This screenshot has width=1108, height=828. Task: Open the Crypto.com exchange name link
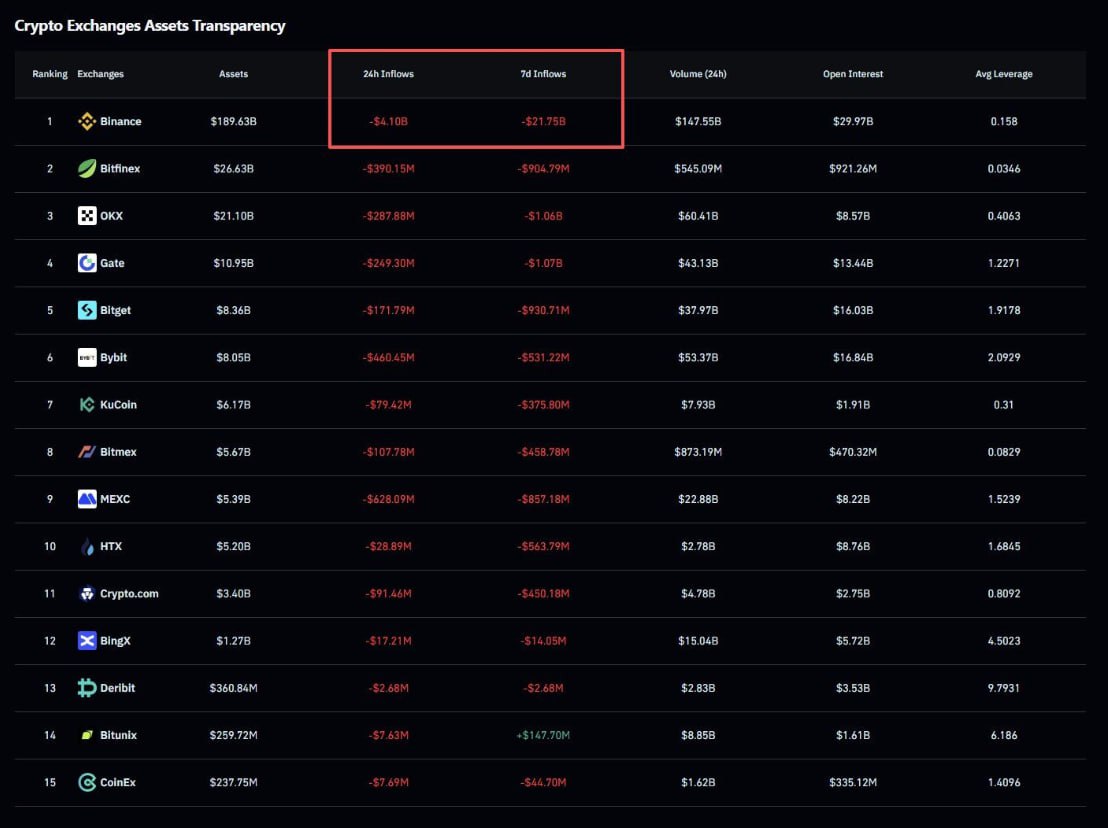click(x=129, y=594)
